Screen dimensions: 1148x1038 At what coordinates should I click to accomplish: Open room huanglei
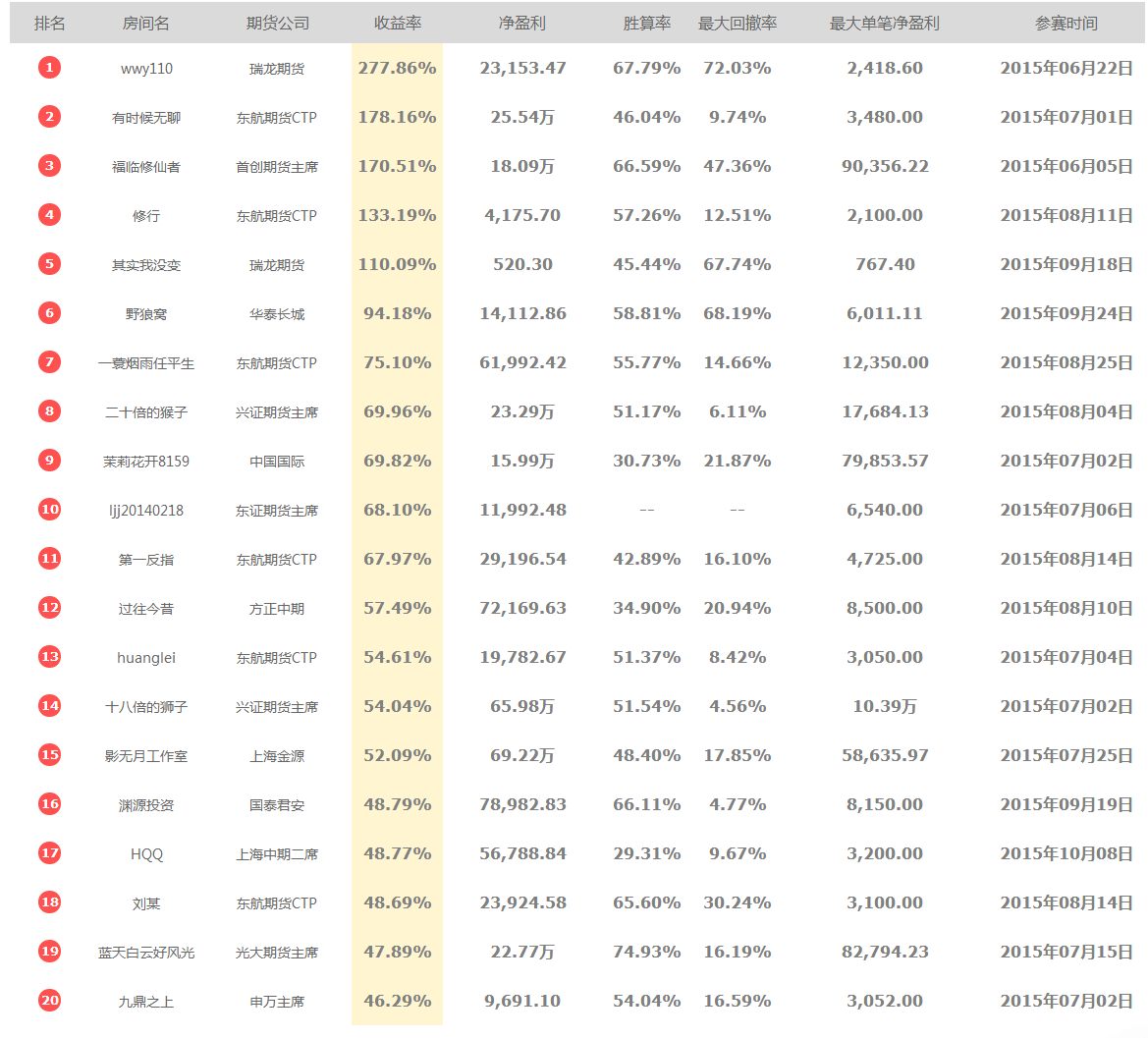145,657
